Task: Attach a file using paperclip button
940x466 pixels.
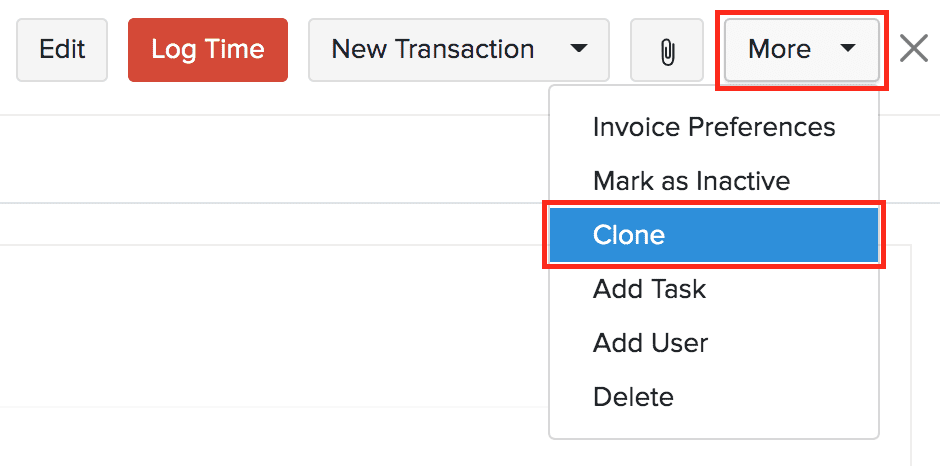Action: coord(667,50)
